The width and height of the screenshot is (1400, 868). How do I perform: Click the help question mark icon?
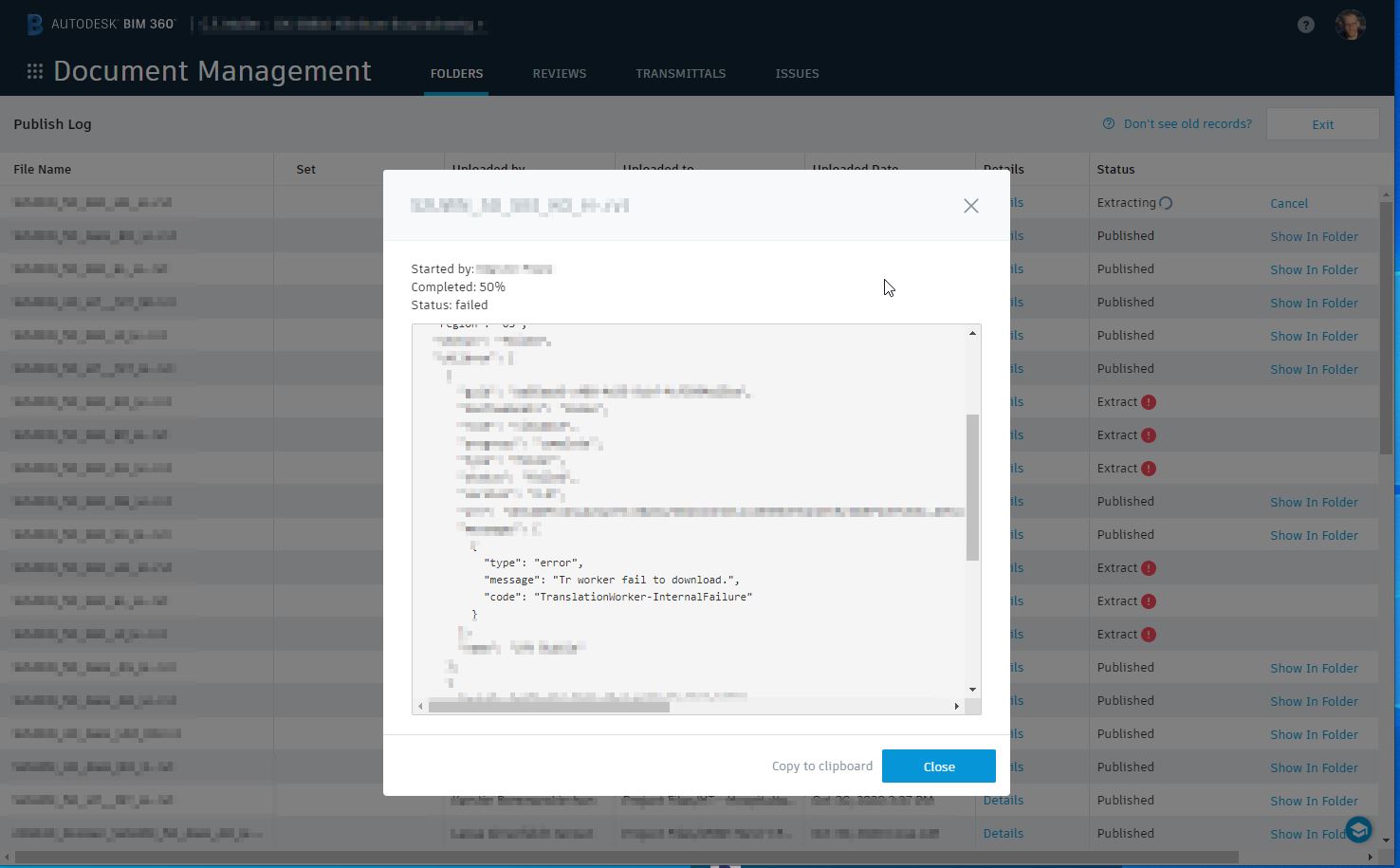(x=1305, y=25)
